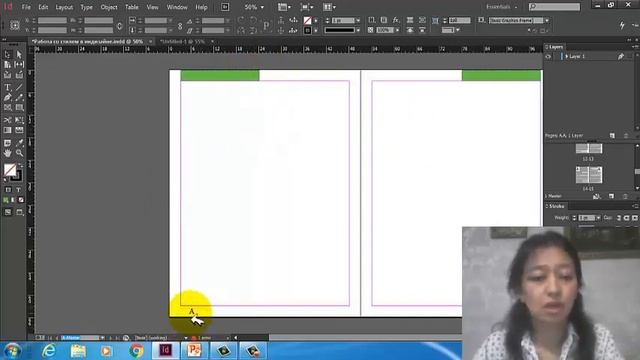Click the fill swatch in the control bar

307,20
